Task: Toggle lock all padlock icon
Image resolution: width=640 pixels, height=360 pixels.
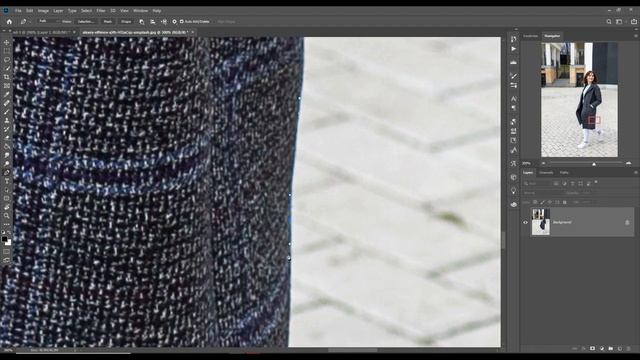Action: point(564,202)
